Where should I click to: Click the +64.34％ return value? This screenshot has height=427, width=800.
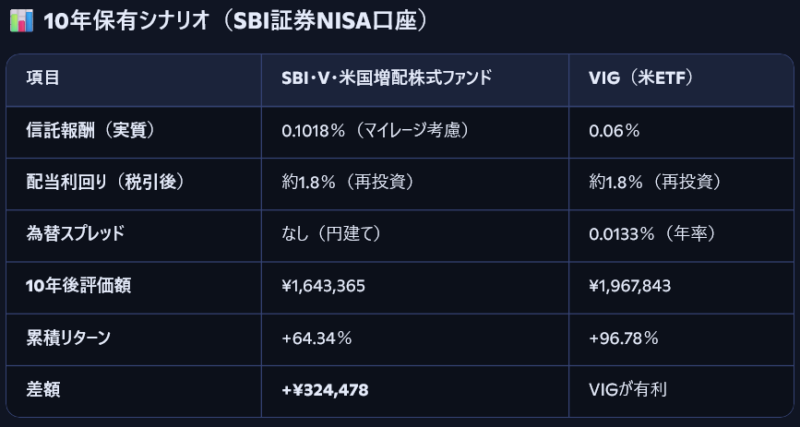(x=318, y=338)
